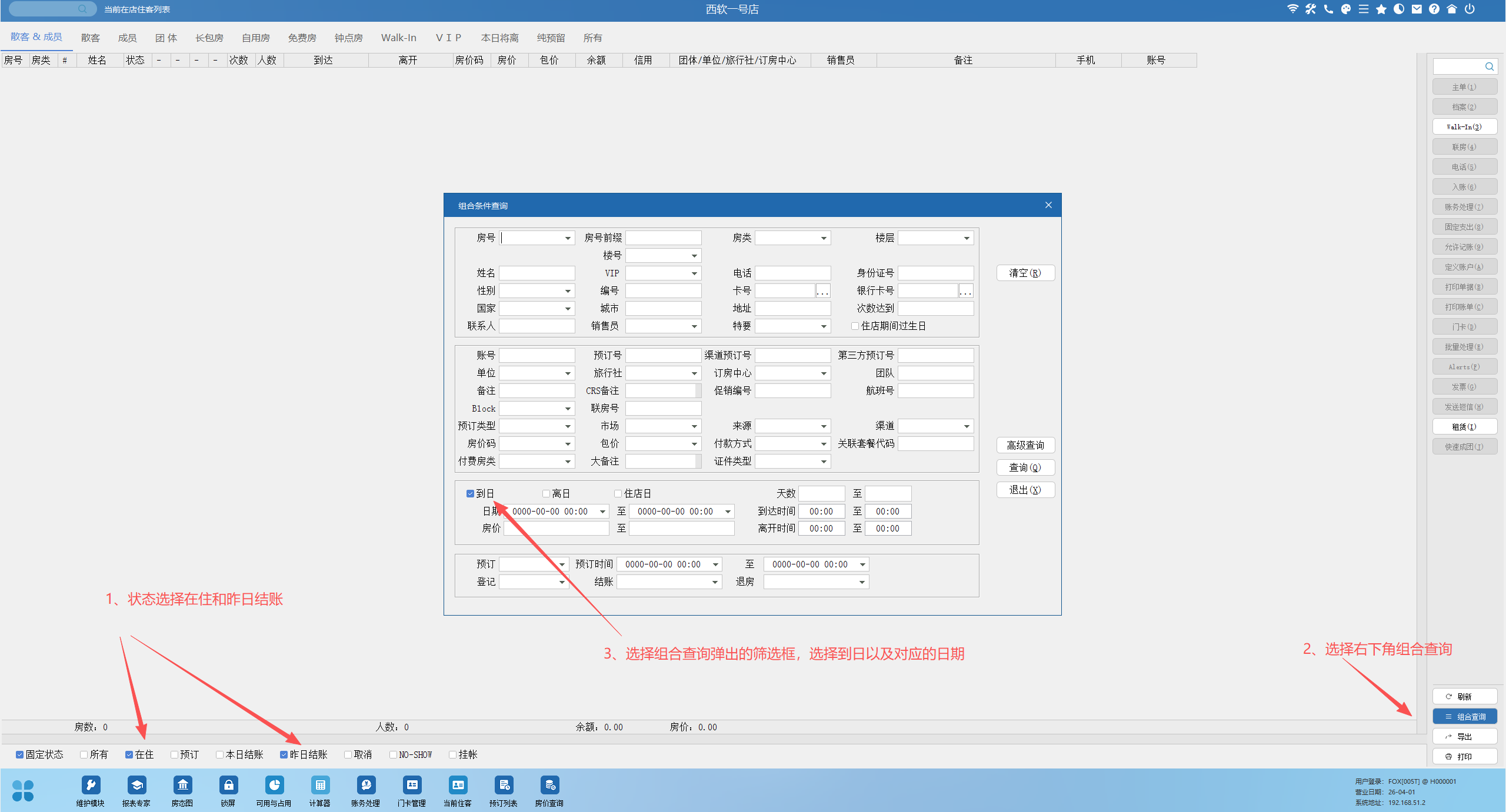Click the power logout icon
This screenshot has height=812, width=1506.
[1470, 9]
